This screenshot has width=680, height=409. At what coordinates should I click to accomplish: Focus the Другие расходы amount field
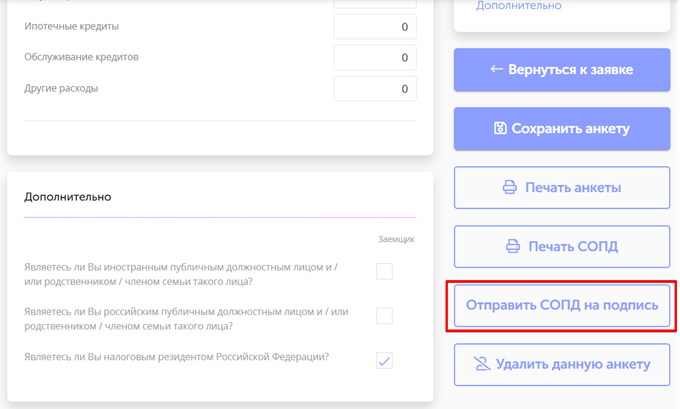[375, 89]
